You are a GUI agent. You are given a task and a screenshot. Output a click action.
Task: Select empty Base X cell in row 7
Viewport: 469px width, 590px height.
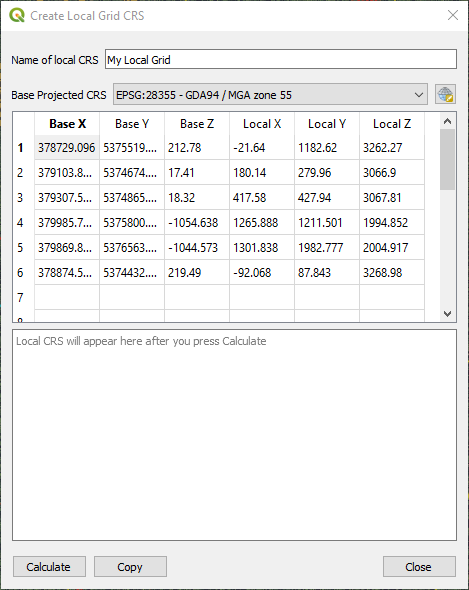point(67,297)
